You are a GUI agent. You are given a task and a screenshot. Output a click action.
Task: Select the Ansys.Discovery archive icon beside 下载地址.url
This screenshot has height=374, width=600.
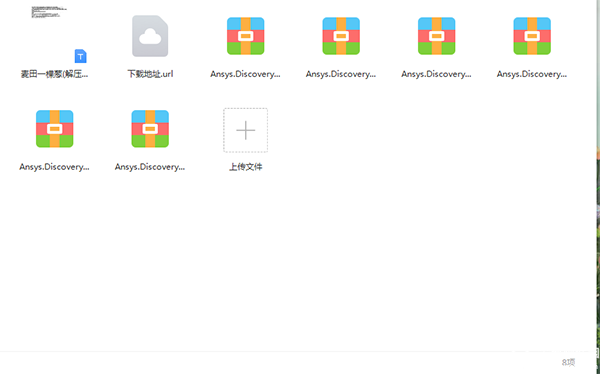point(245,36)
